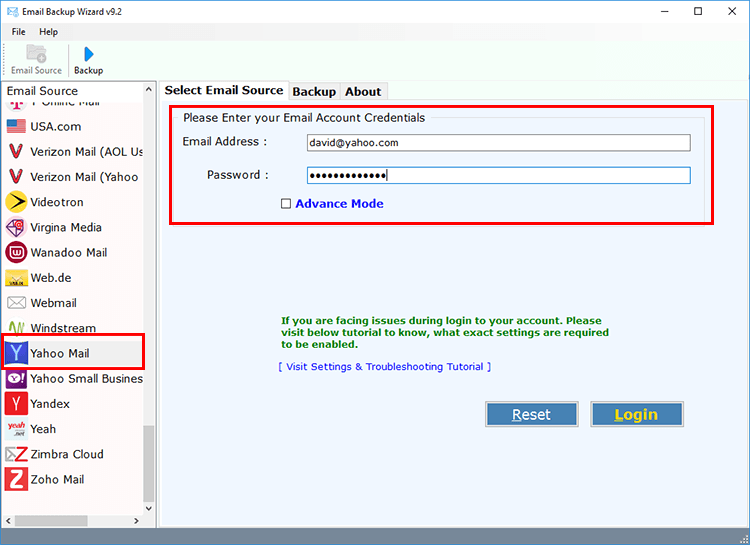Click the Advance Mode label link

[x=339, y=204]
